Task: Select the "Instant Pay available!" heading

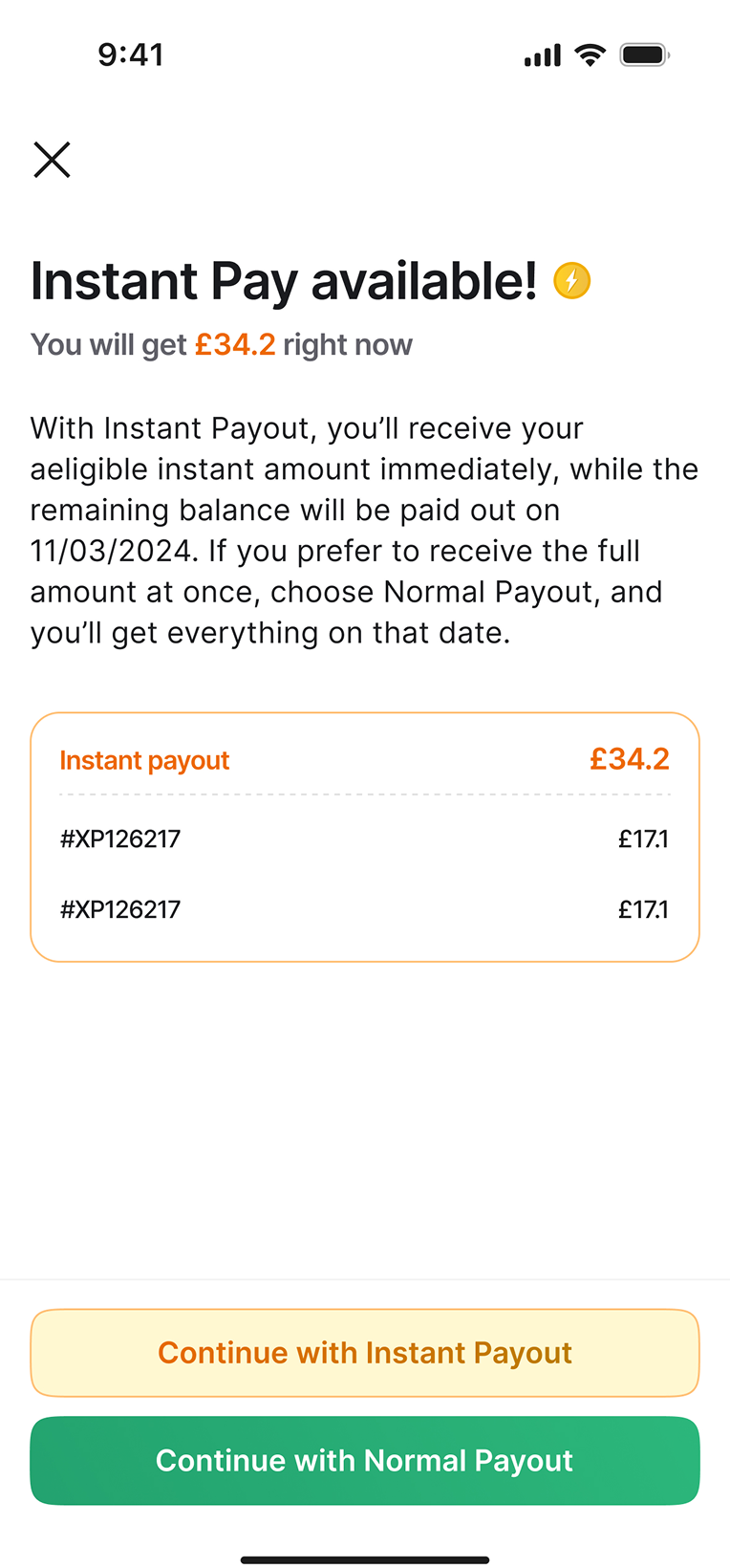Action: (284, 281)
